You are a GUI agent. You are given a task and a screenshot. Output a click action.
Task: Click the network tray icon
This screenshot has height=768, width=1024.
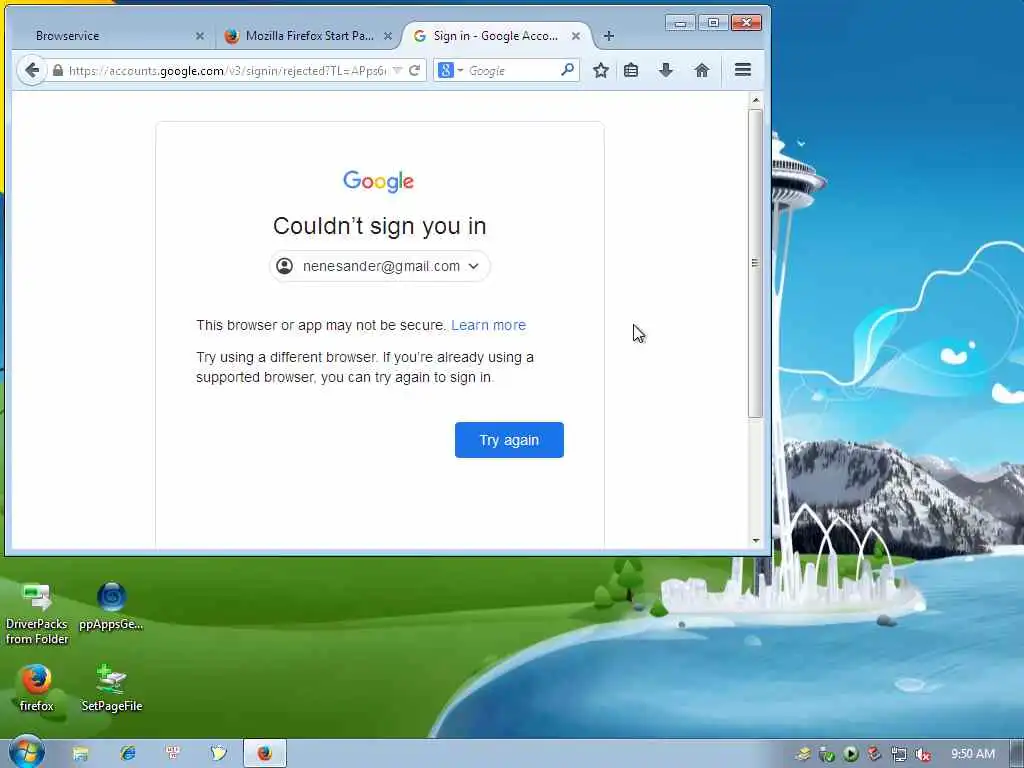click(899, 754)
